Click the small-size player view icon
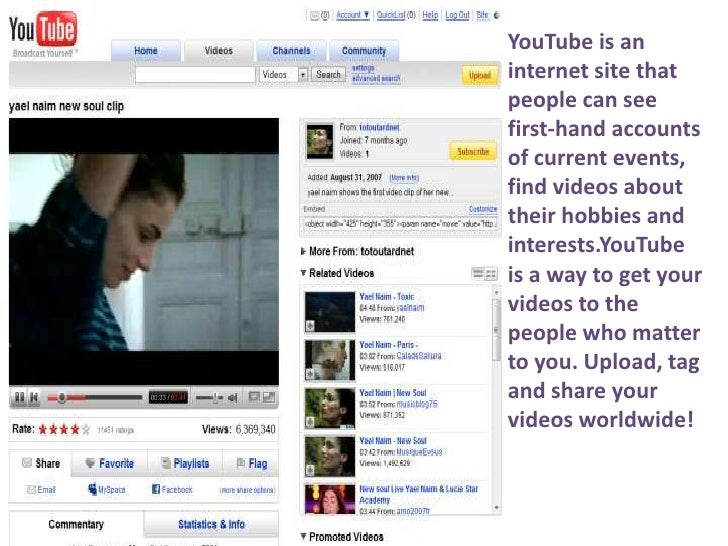Image resolution: width=728 pixels, height=546 pixels. point(254,397)
